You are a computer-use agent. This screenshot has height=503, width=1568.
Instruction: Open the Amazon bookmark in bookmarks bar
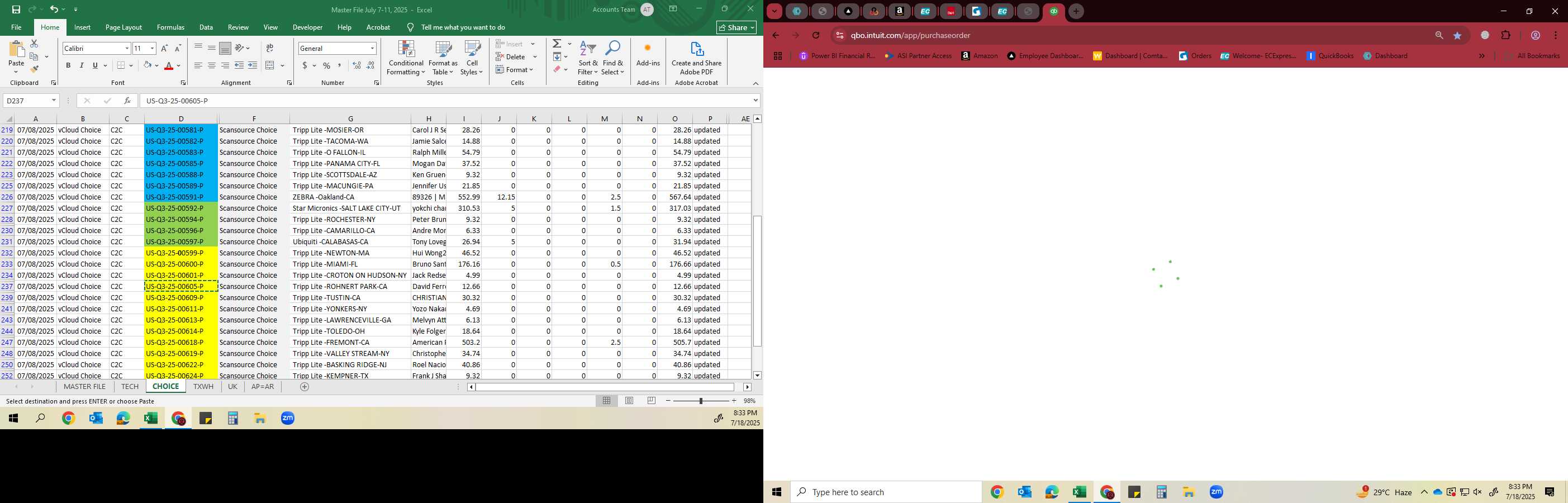point(980,56)
